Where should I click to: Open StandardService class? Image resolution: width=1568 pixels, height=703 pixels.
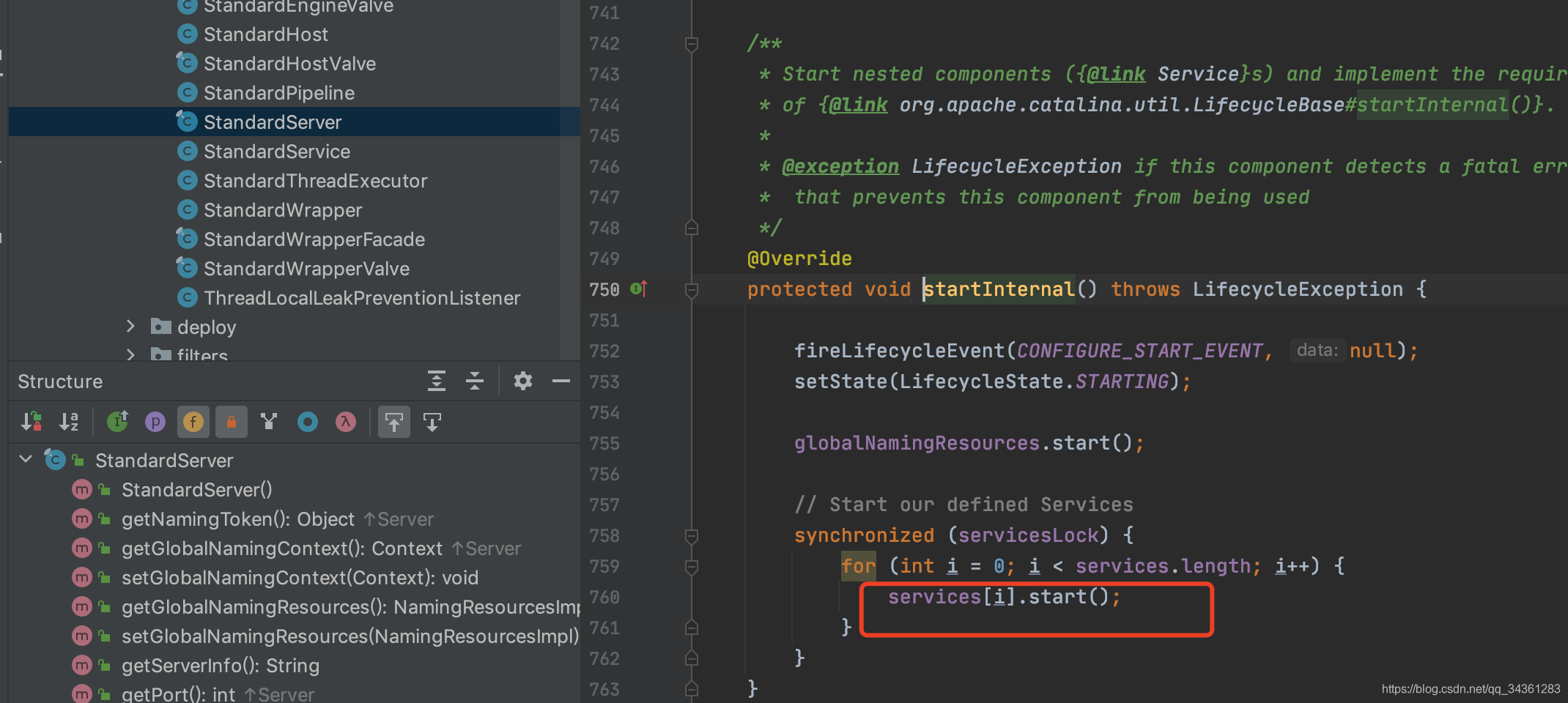pos(277,152)
